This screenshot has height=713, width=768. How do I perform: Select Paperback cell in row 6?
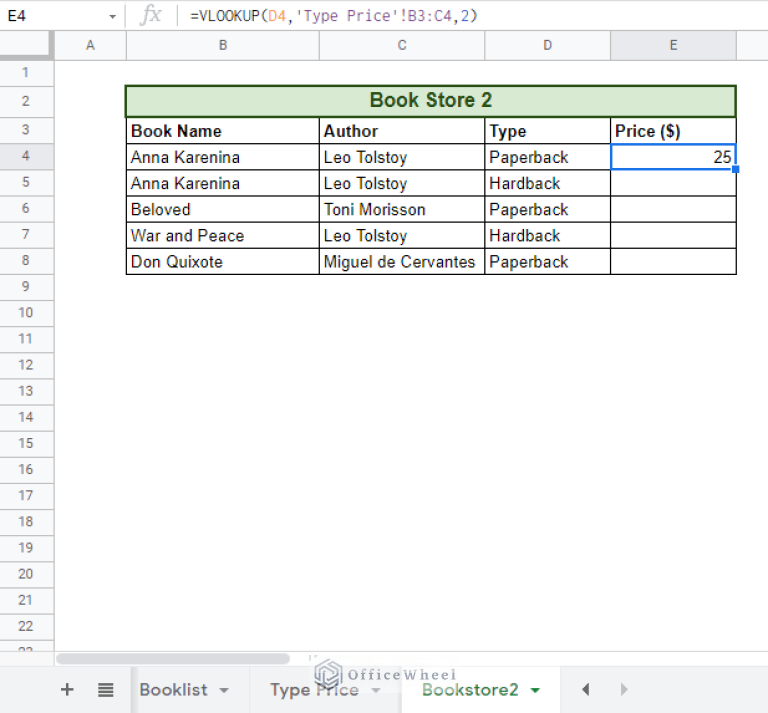548,209
